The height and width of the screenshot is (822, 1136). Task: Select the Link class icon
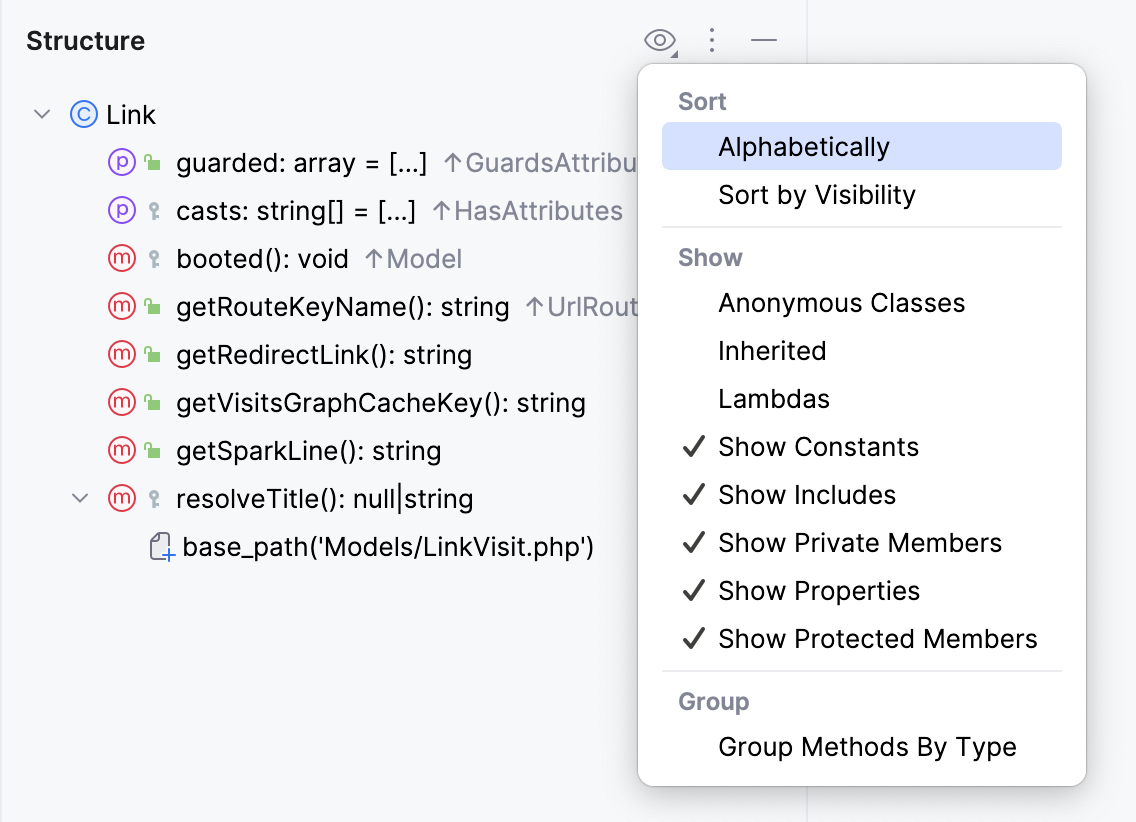pyautogui.click(x=84, y=114)
